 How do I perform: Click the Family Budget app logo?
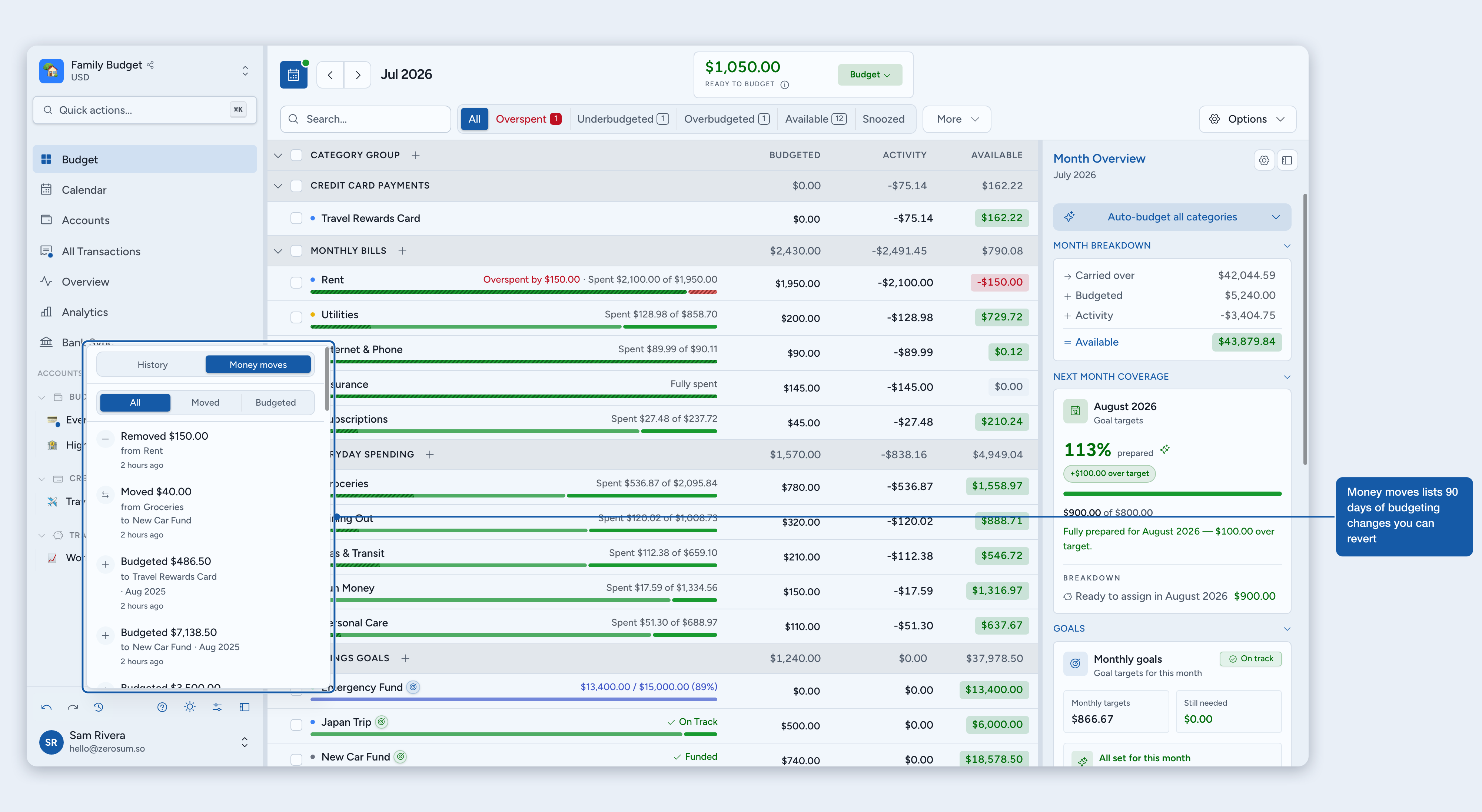point(51,71)
